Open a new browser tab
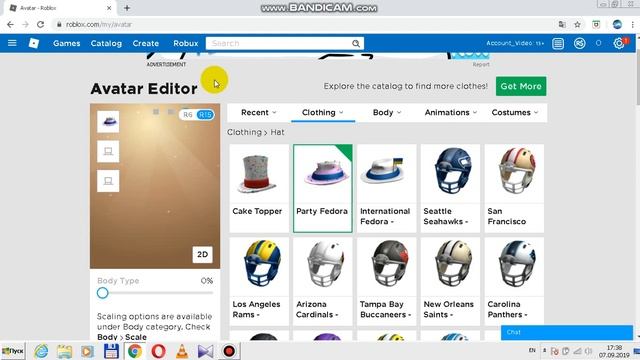This screenshot has height=360, width=640. pyautogui.click(x=127, y=8)
